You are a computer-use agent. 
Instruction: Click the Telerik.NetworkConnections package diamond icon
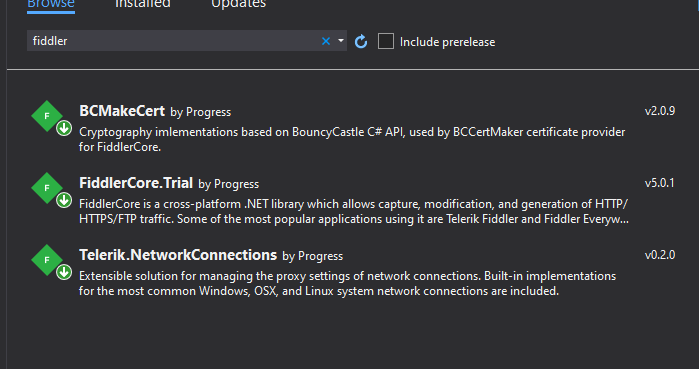[x=47, y=260]
